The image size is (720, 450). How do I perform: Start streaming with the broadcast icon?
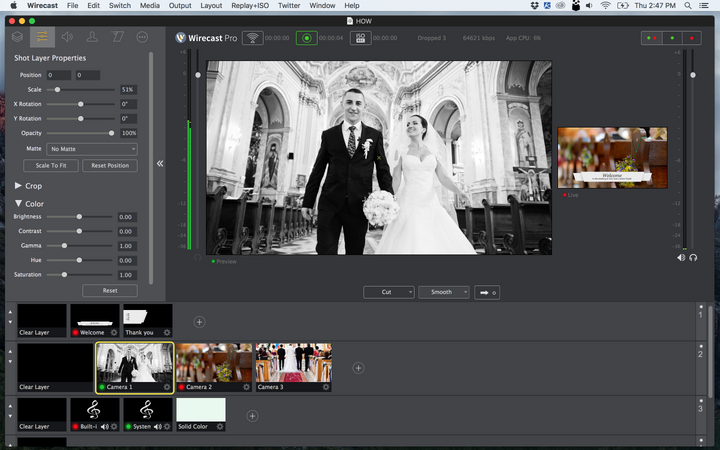click(252, 38)
